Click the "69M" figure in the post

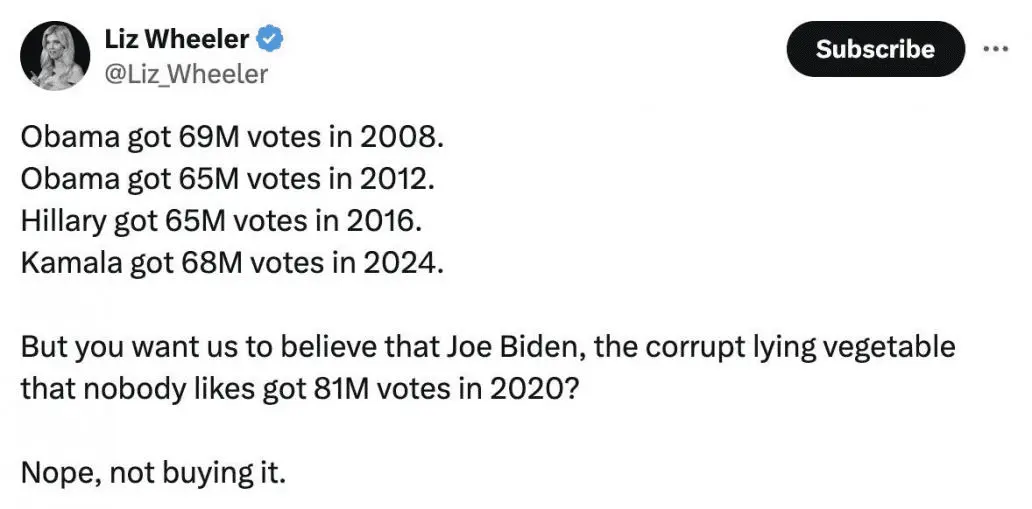coord(206,137)
